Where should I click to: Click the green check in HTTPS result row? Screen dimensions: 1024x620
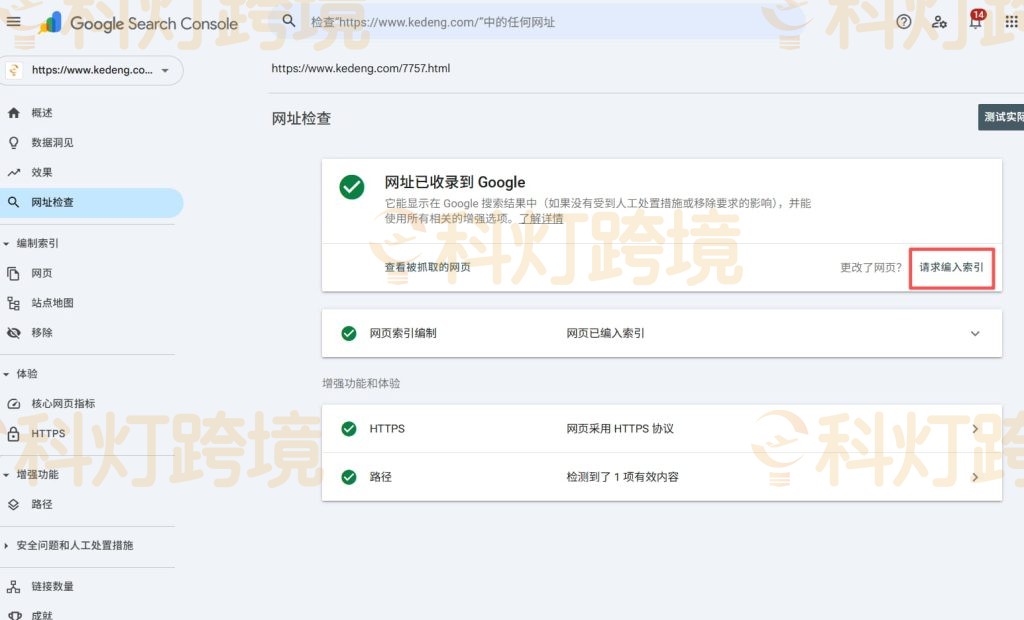349,429
